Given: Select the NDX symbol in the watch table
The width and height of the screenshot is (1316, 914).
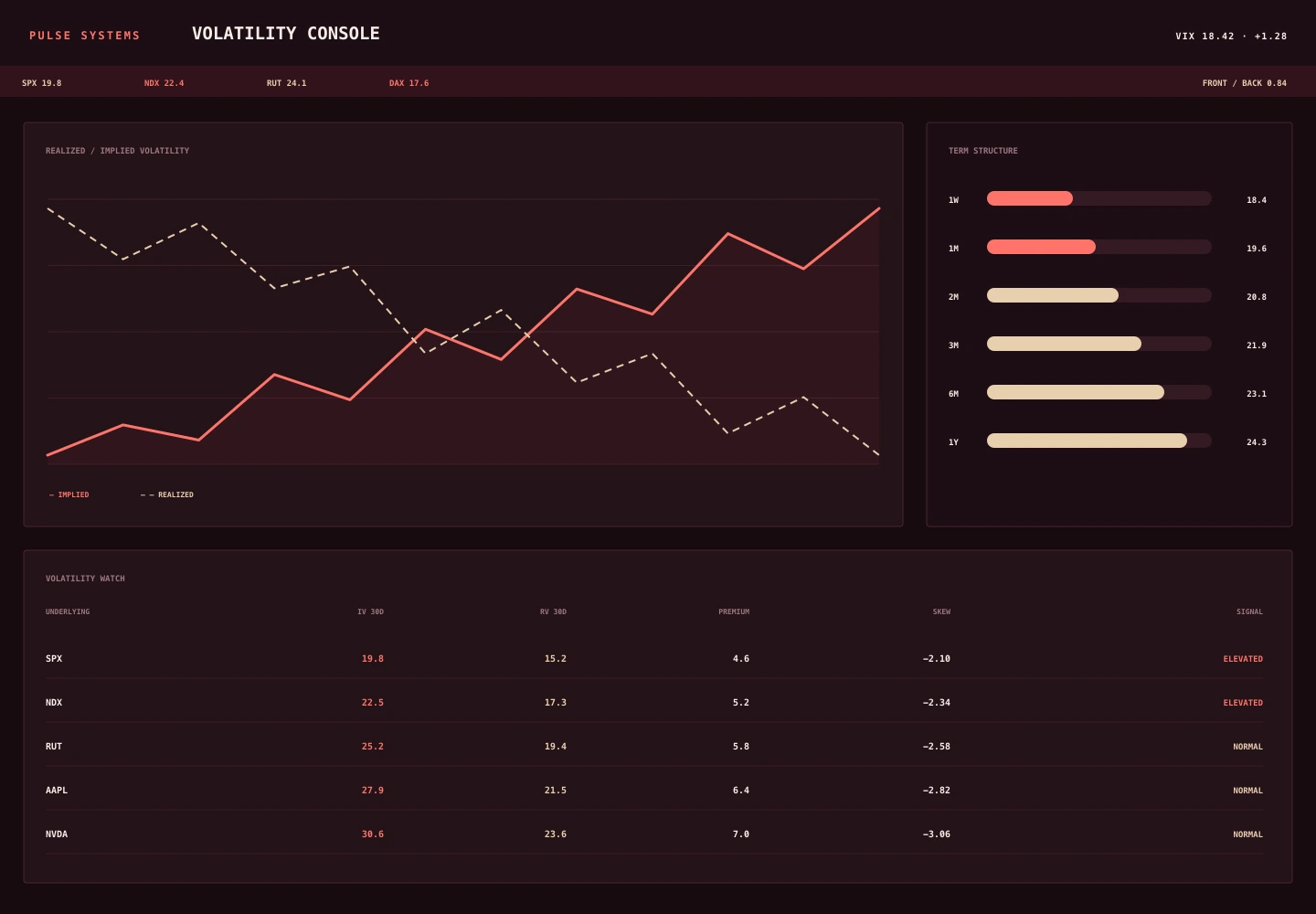Looking at the screenshot, I should tap(54, 703).
